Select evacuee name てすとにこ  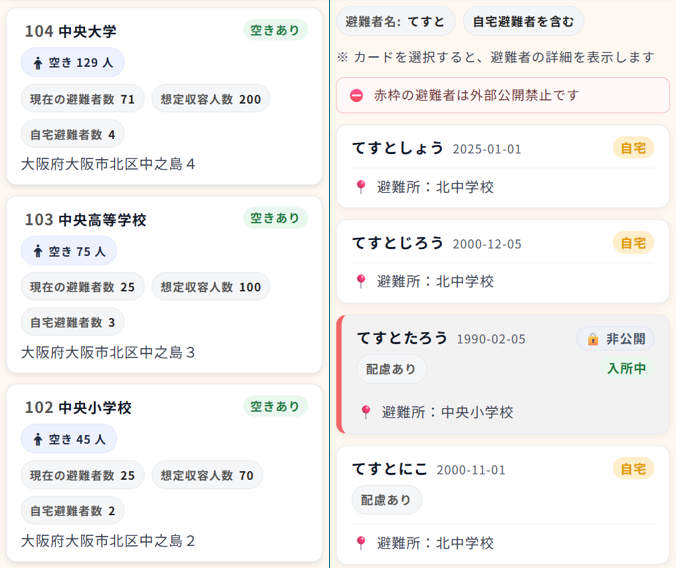[x=390, y=469]
